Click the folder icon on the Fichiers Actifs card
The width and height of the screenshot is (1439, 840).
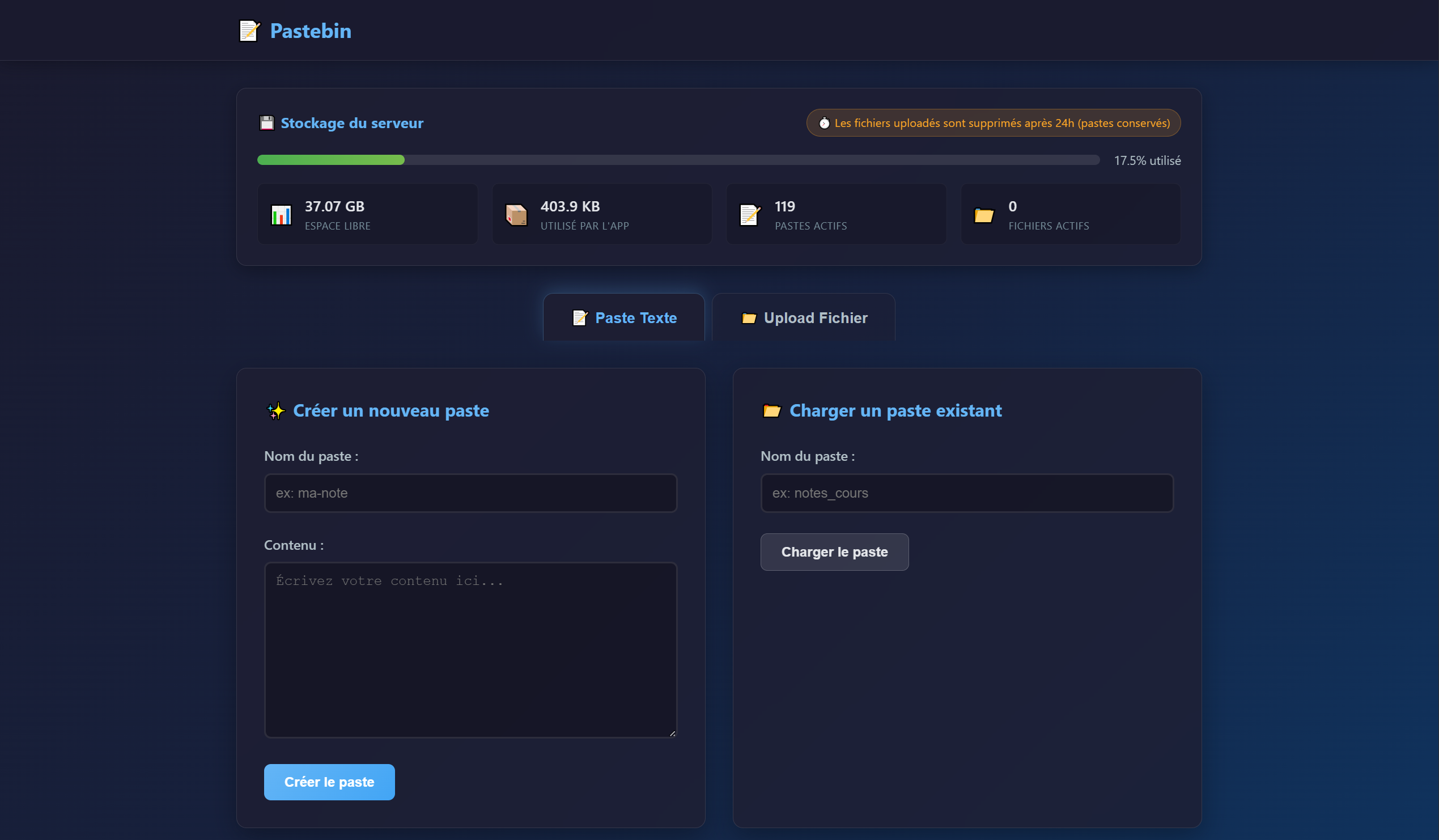coord(984,215)
